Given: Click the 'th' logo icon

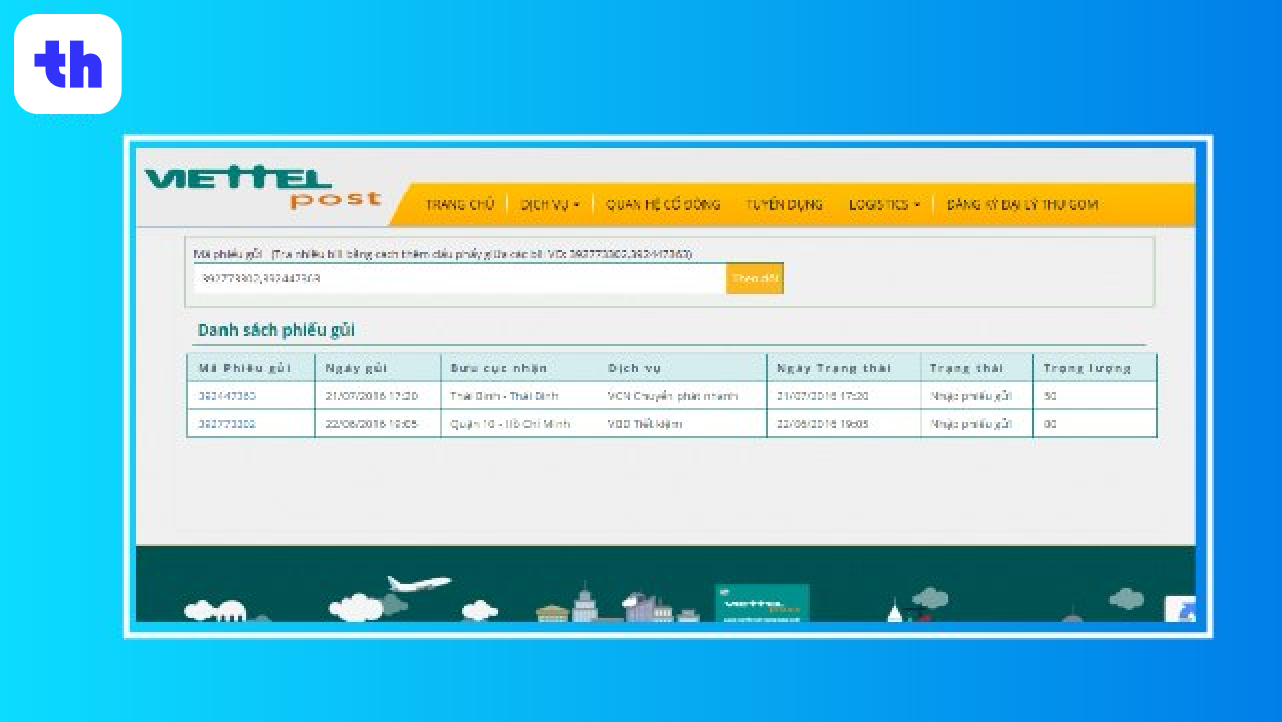Looking at the screenshot, I should point(68,64).
